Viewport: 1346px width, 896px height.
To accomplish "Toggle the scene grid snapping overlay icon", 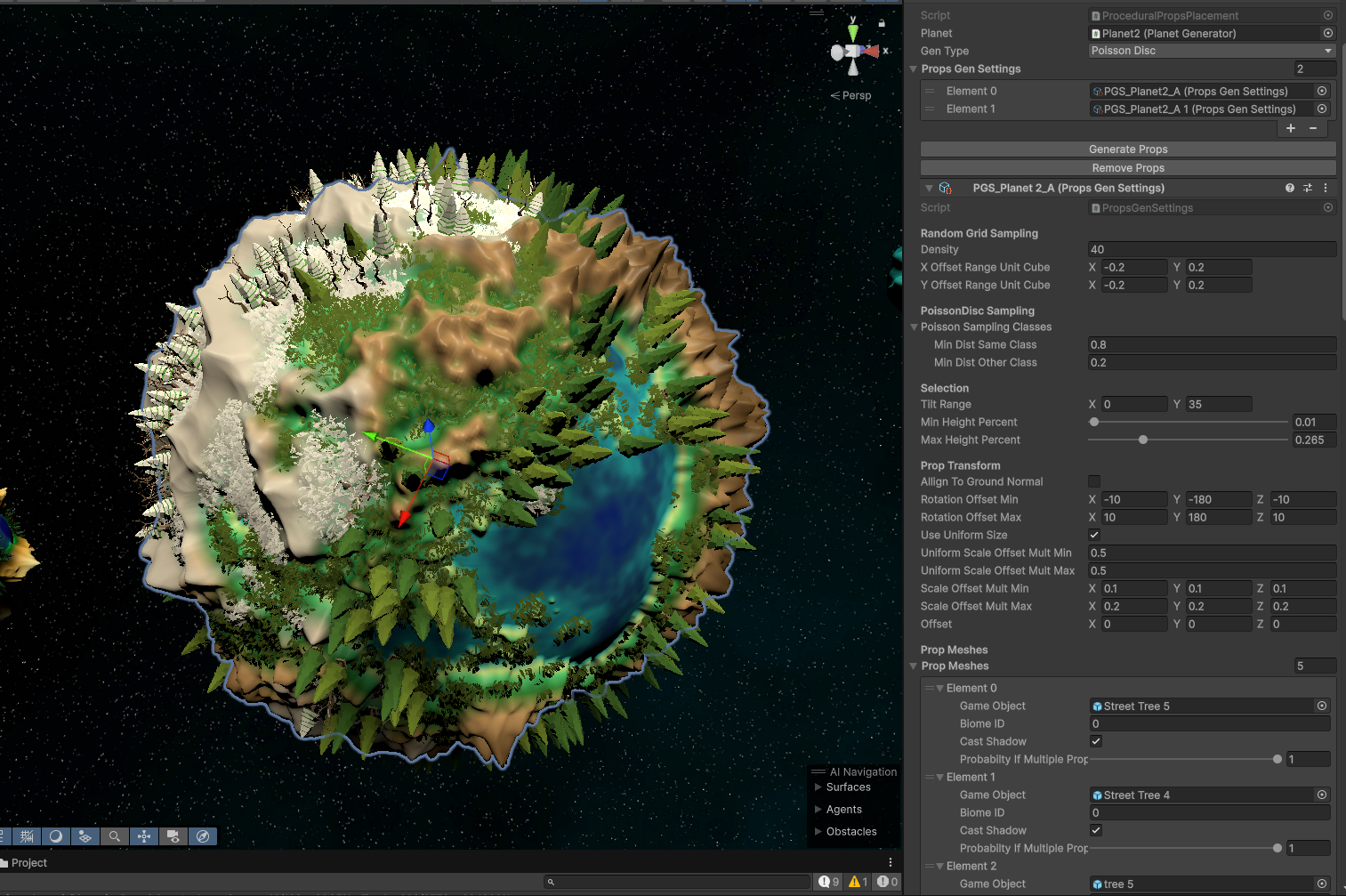I will (27, 836).
